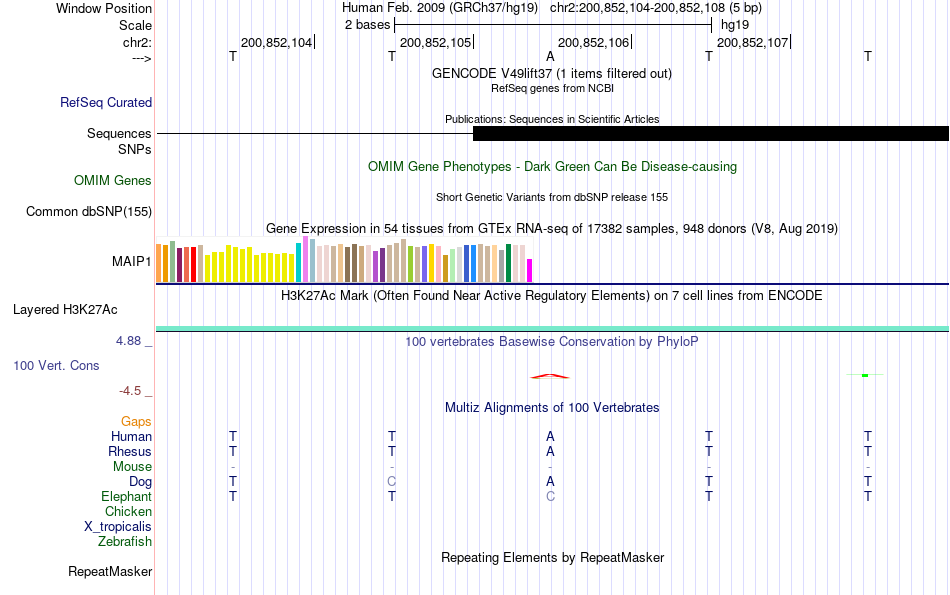Click the -4.5 PhyloP lower scale value
This screenshot has height=595, width=950.
[x=130, y=391]
